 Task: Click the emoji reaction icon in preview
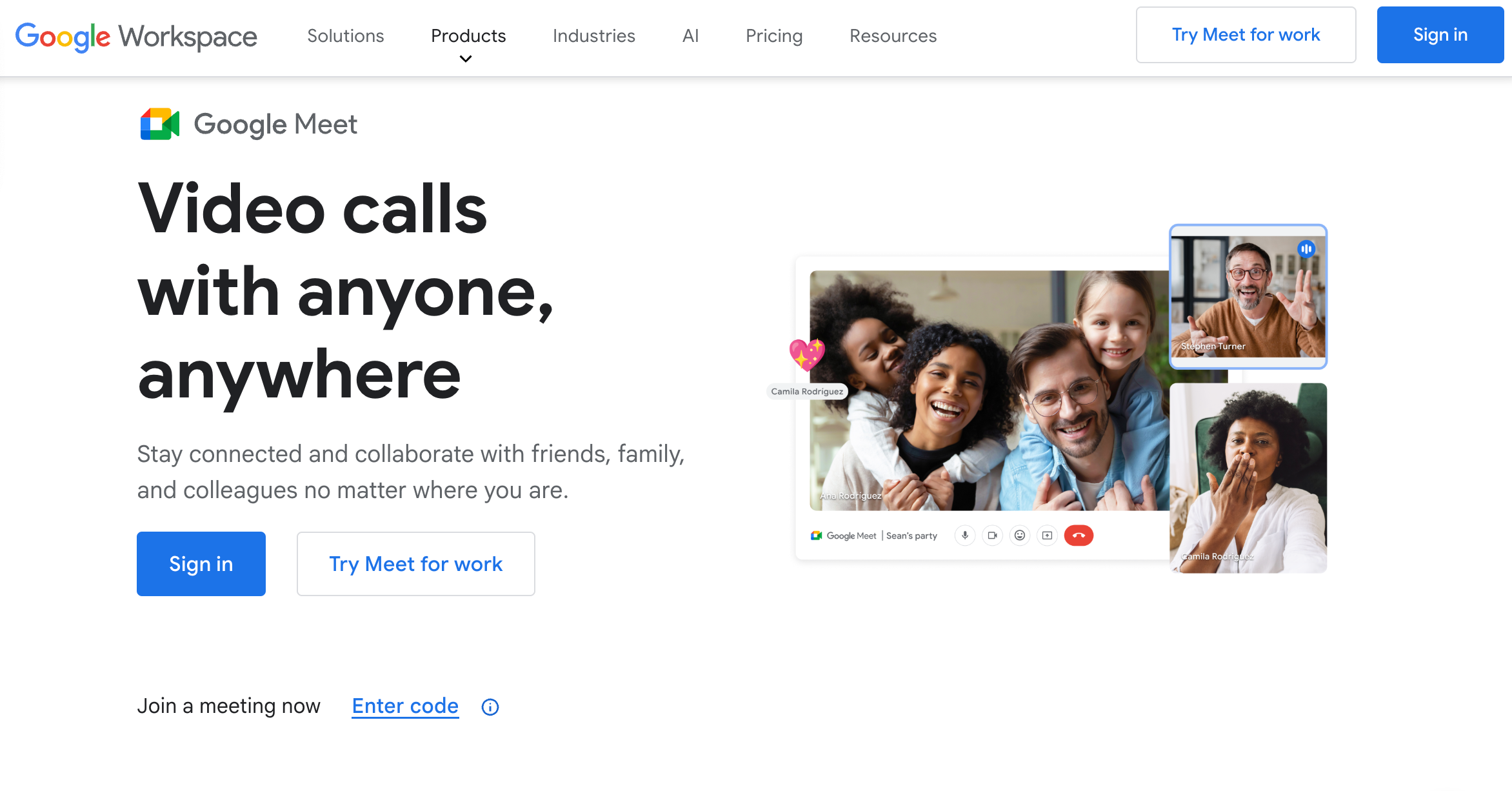tap(1020, 536)
